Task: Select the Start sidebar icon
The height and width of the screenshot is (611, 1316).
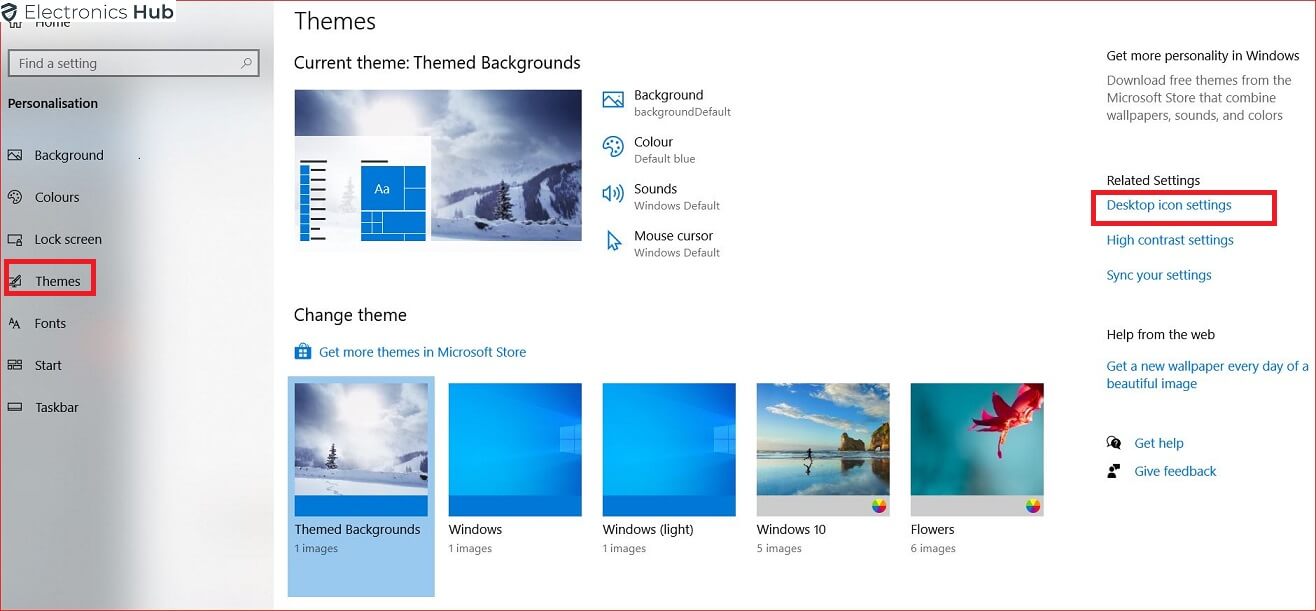Action: 18,365
